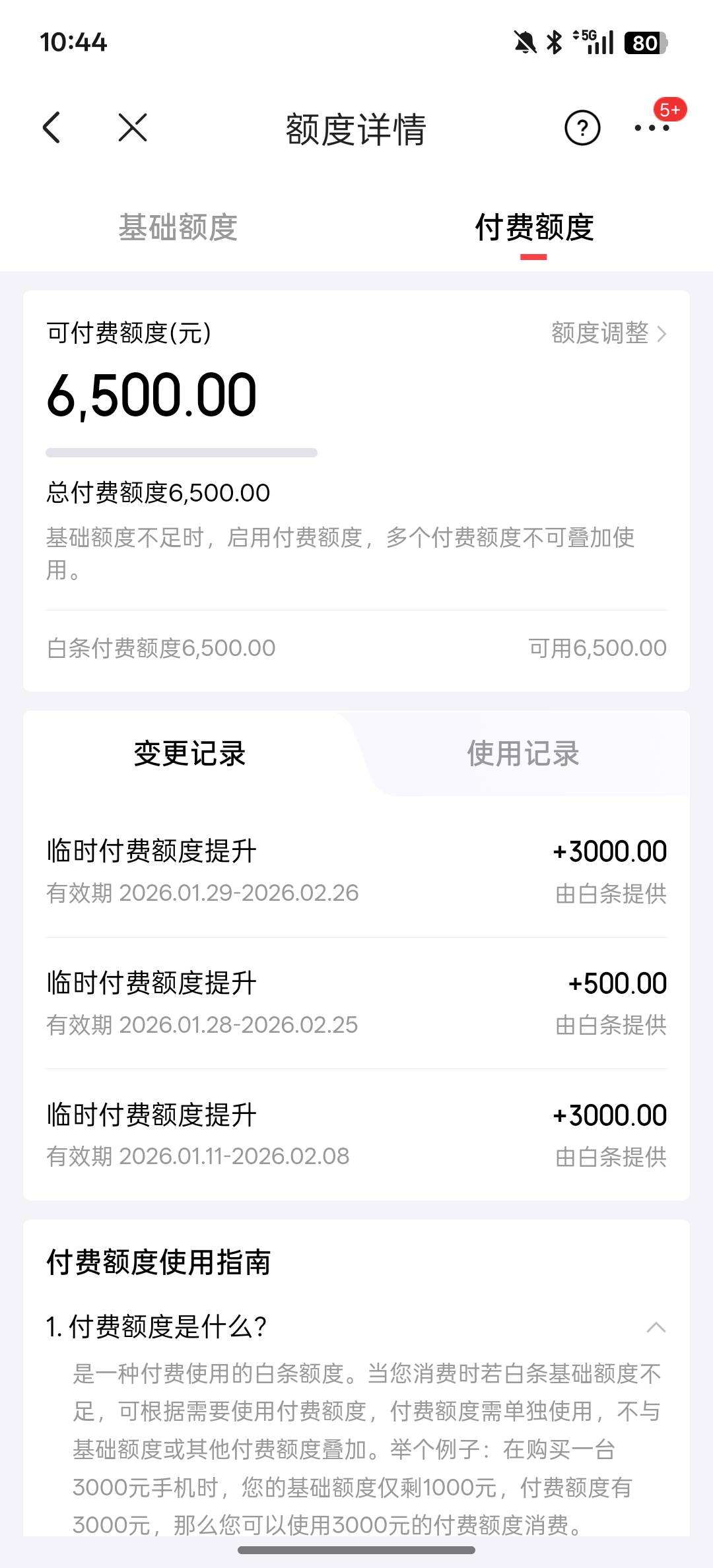Tap the battery level indicator
713x1568 pixels.
[646, 43]
